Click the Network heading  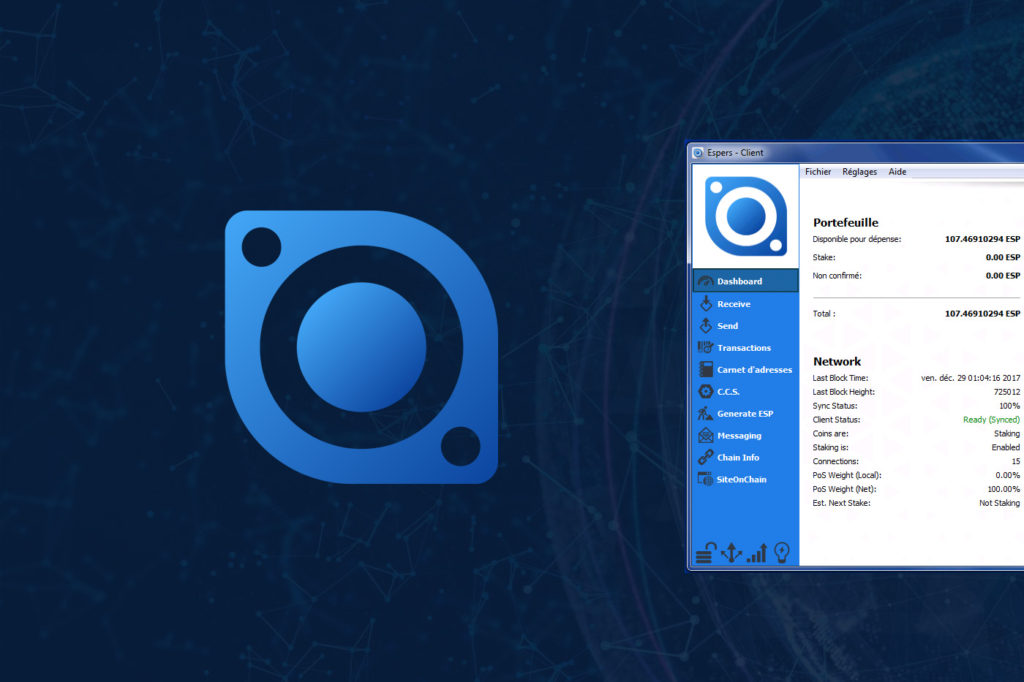pos(837,361)
